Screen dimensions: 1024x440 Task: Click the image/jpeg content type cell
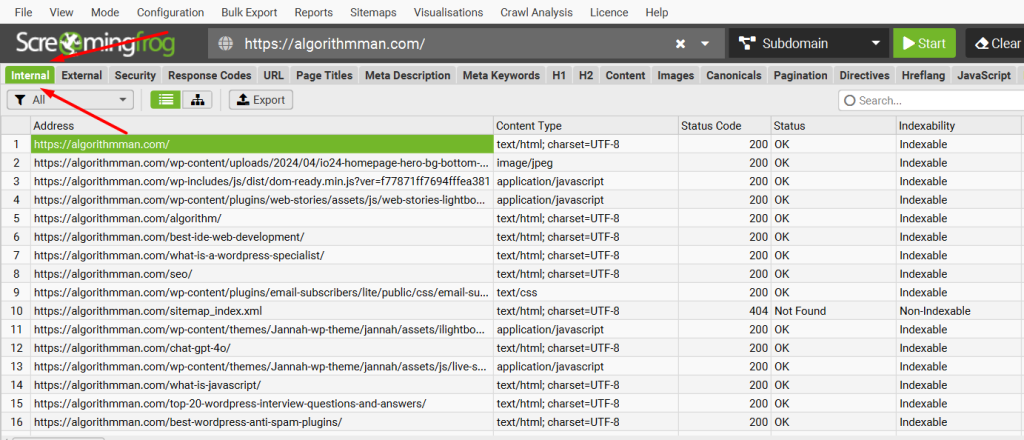[586, 163]
